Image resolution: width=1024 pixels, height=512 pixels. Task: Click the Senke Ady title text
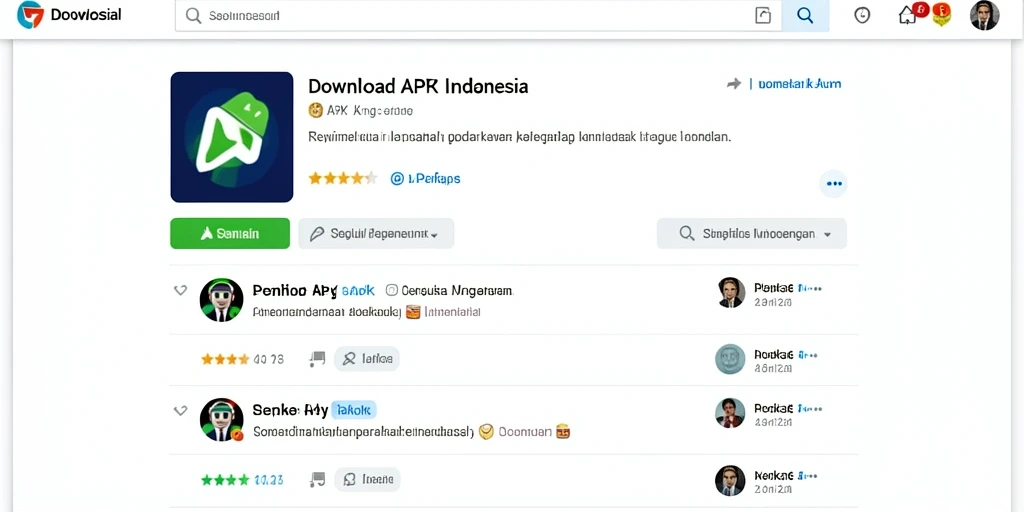coord(290,410)
